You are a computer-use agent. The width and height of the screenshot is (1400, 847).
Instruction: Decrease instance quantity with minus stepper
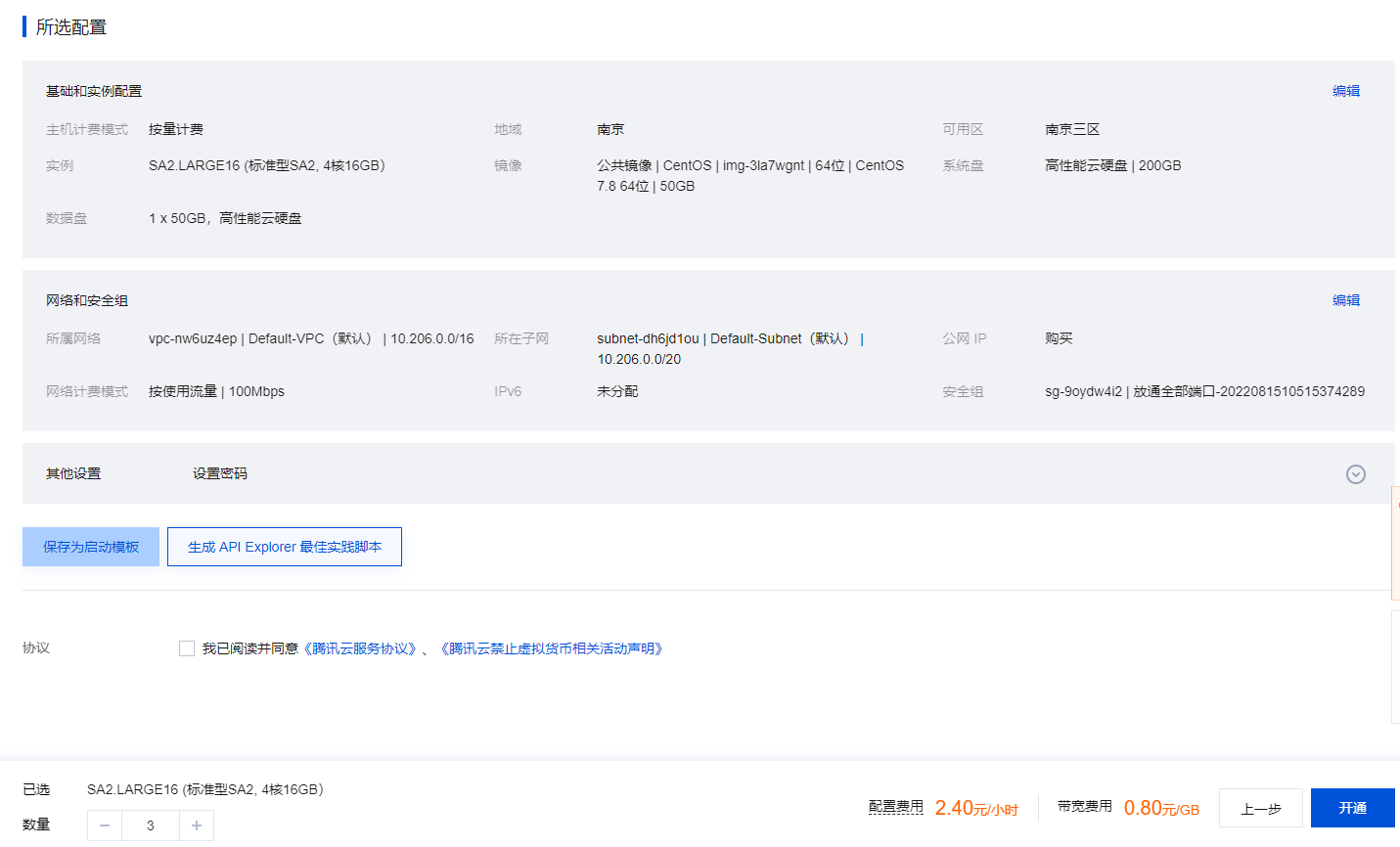pos(104,825)
